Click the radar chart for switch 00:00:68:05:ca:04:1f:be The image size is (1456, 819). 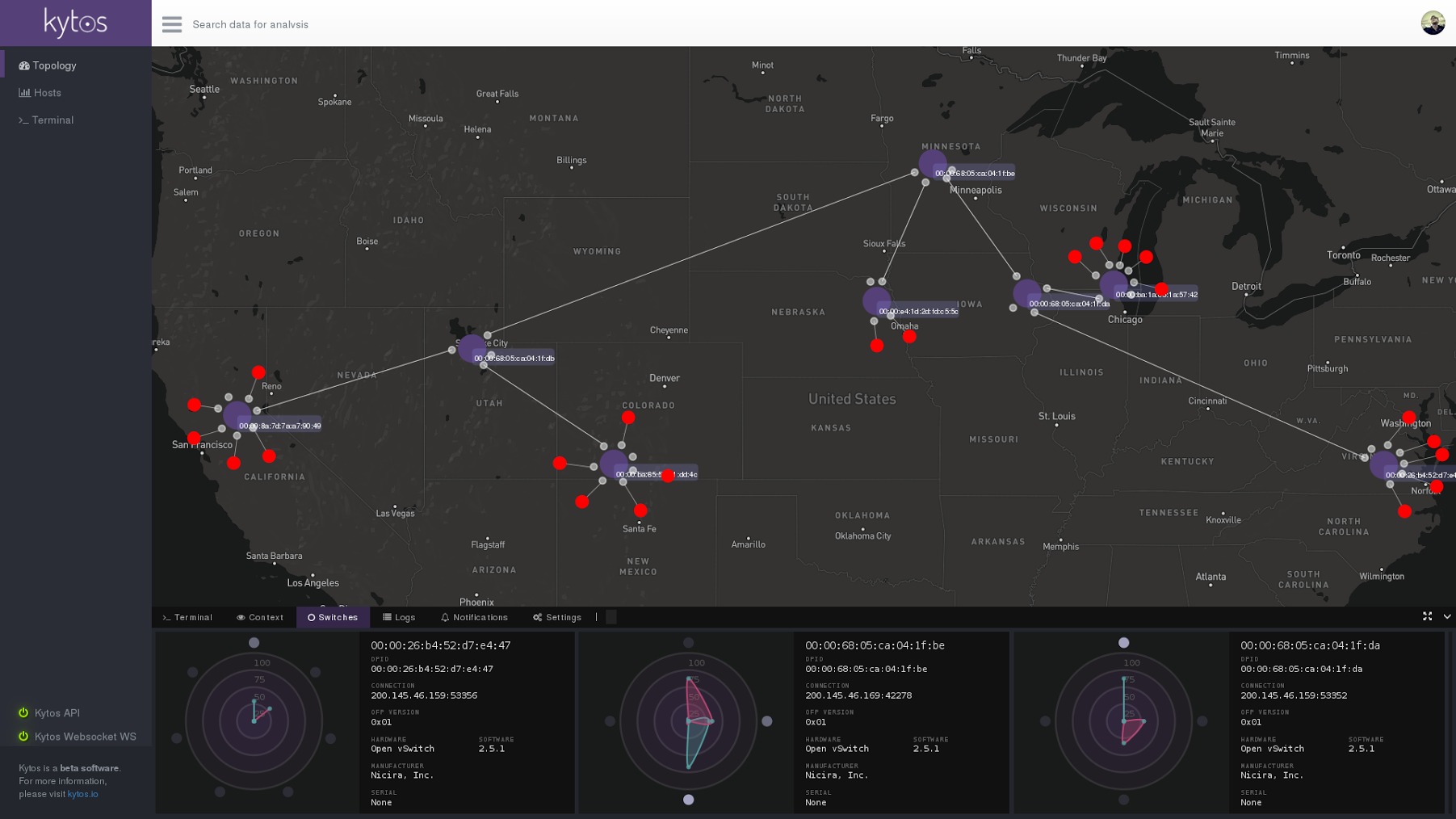[688, 721]
